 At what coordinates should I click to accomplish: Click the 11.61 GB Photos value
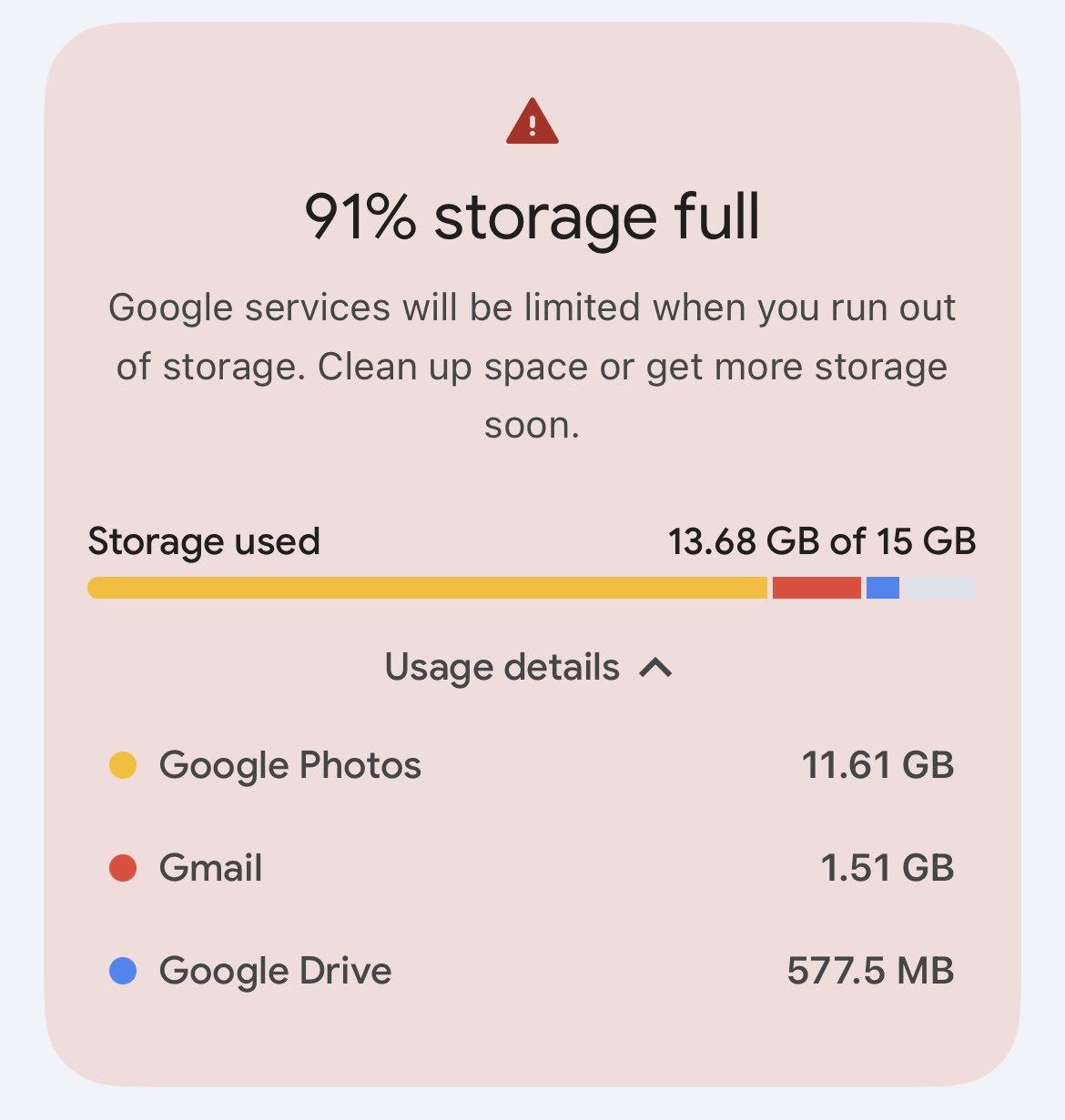point(877,765)
